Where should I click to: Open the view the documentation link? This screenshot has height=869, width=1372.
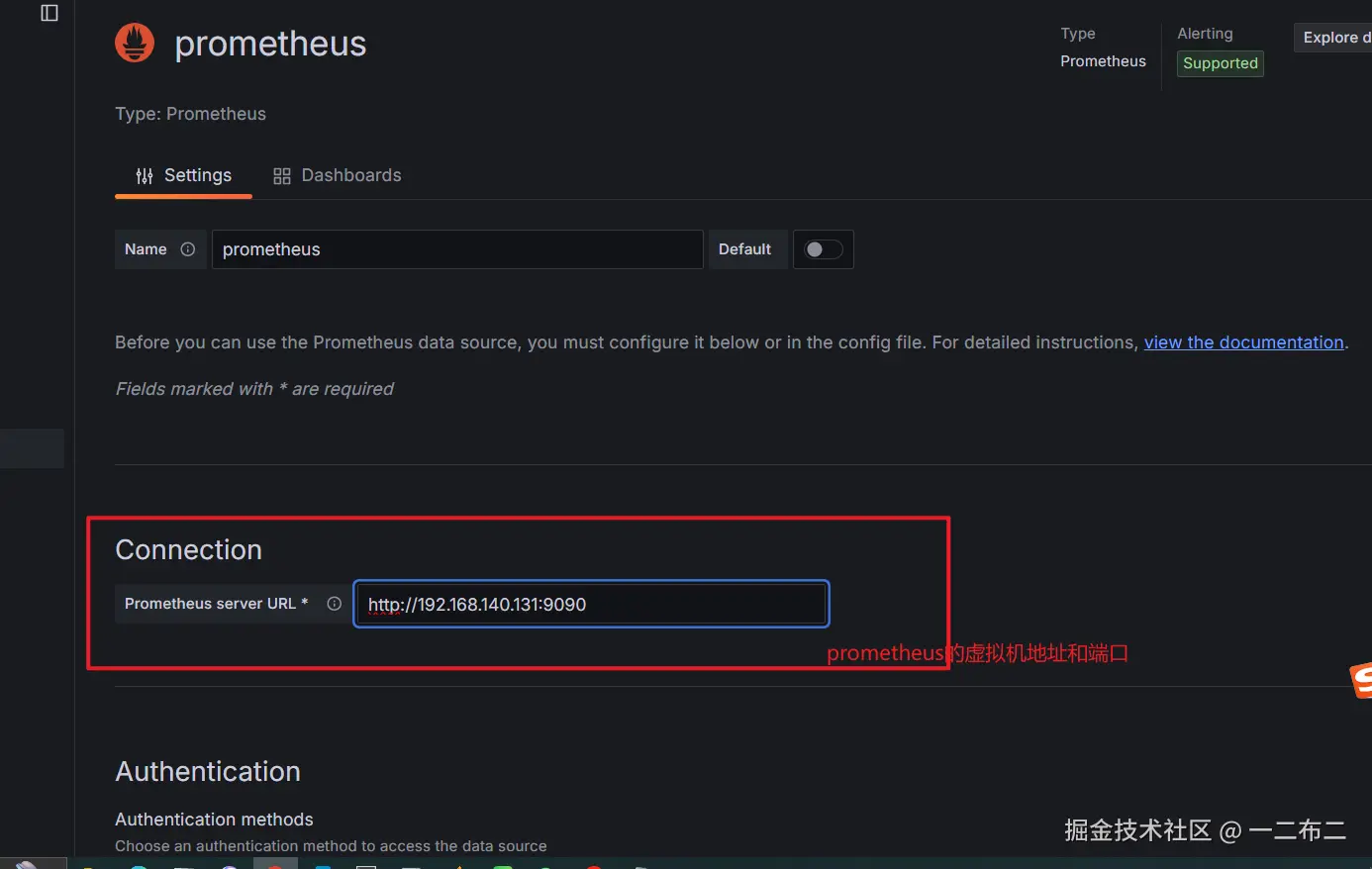[1244, 342]
